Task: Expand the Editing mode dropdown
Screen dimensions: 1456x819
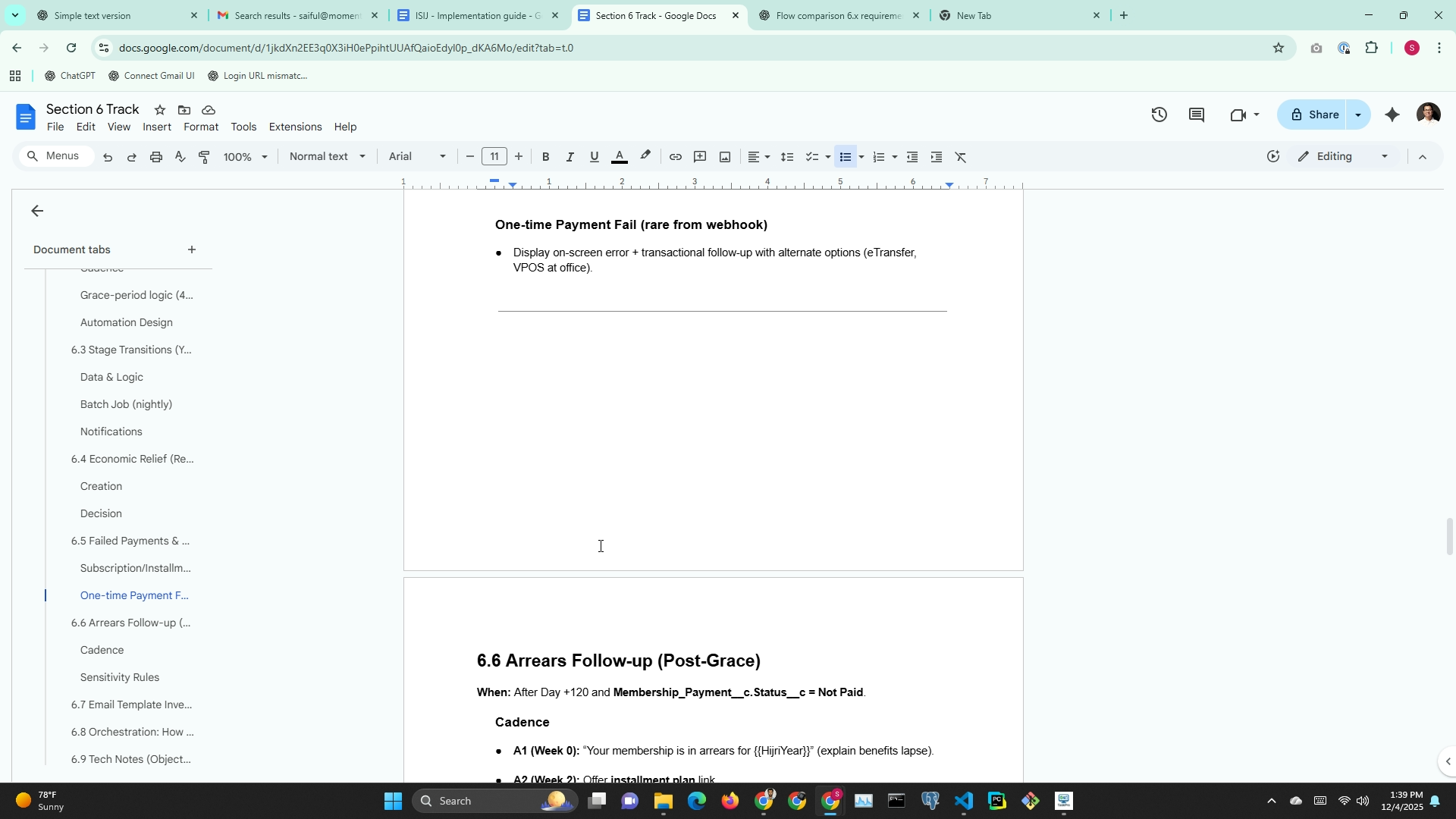Action: [1384, 157]
